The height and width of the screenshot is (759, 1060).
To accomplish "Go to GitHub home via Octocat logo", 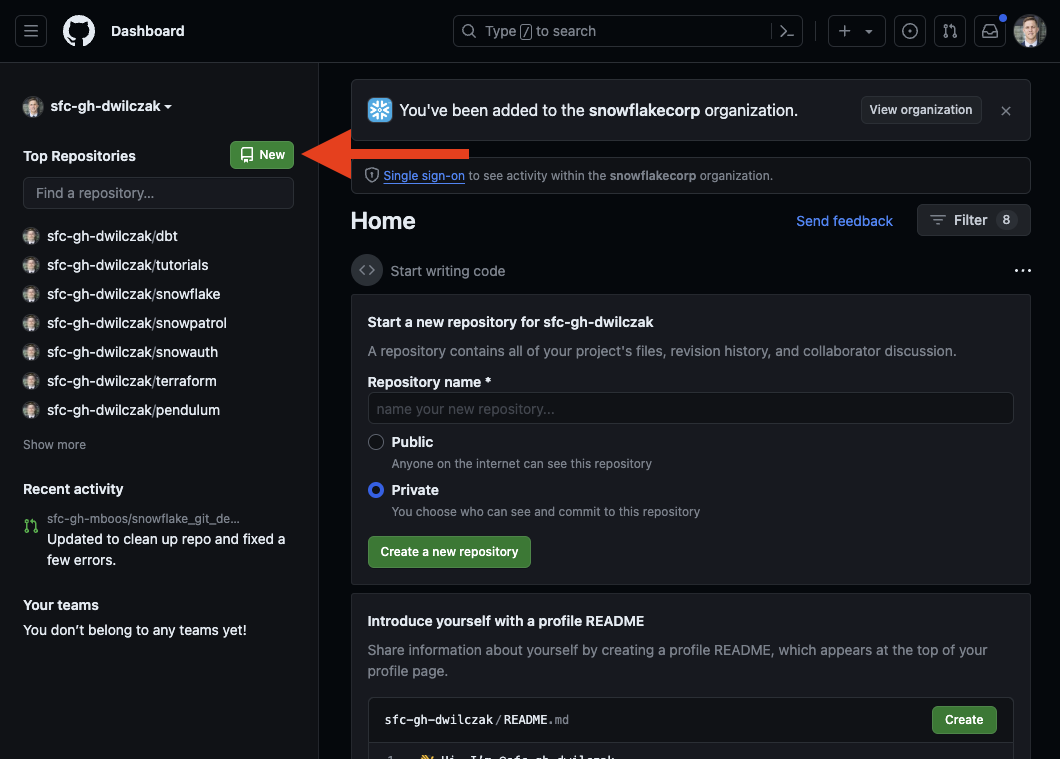I will click(x=79, y=31).
